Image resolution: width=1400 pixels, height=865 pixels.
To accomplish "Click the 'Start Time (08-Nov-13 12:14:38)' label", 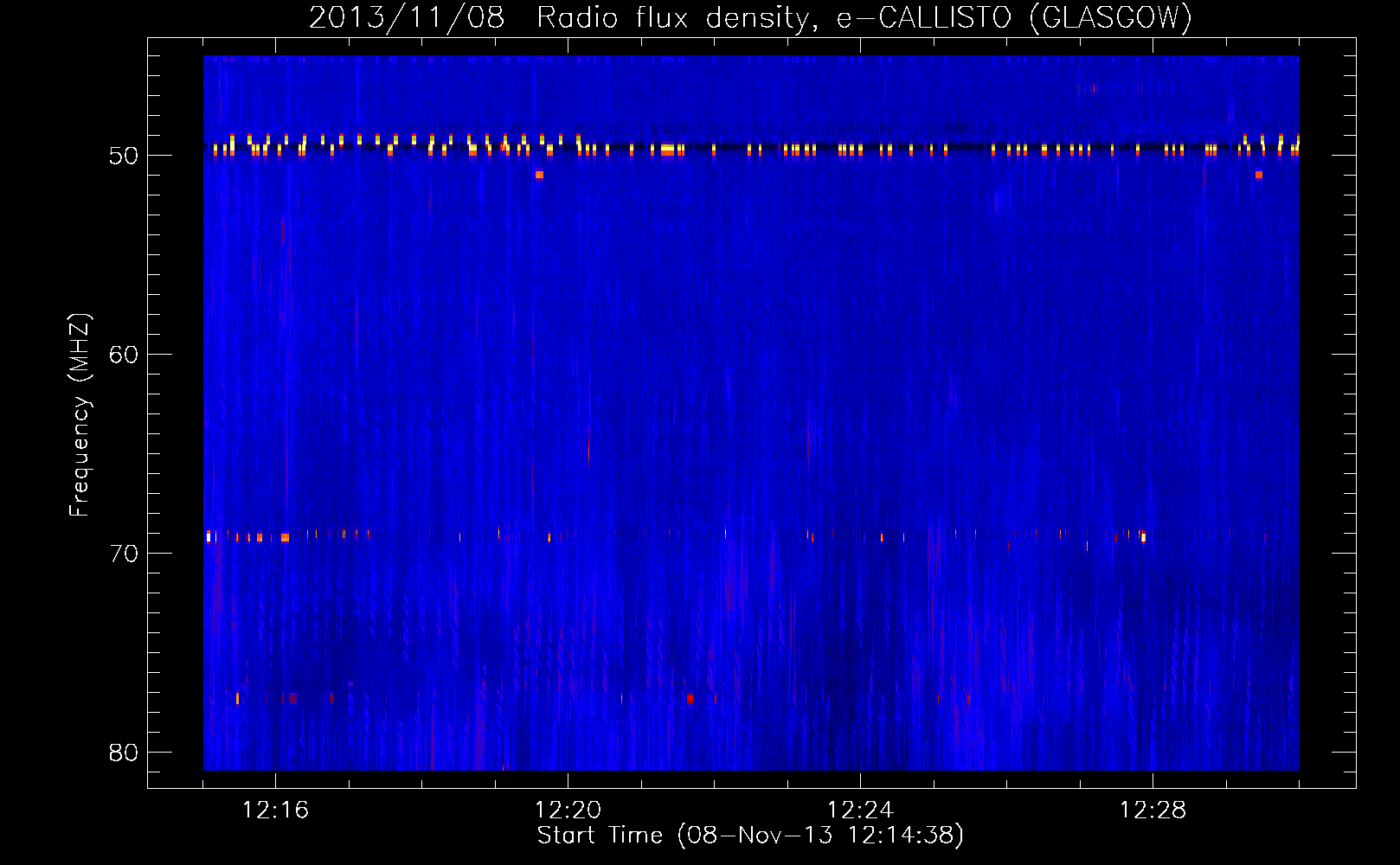I will pos(750,836).
